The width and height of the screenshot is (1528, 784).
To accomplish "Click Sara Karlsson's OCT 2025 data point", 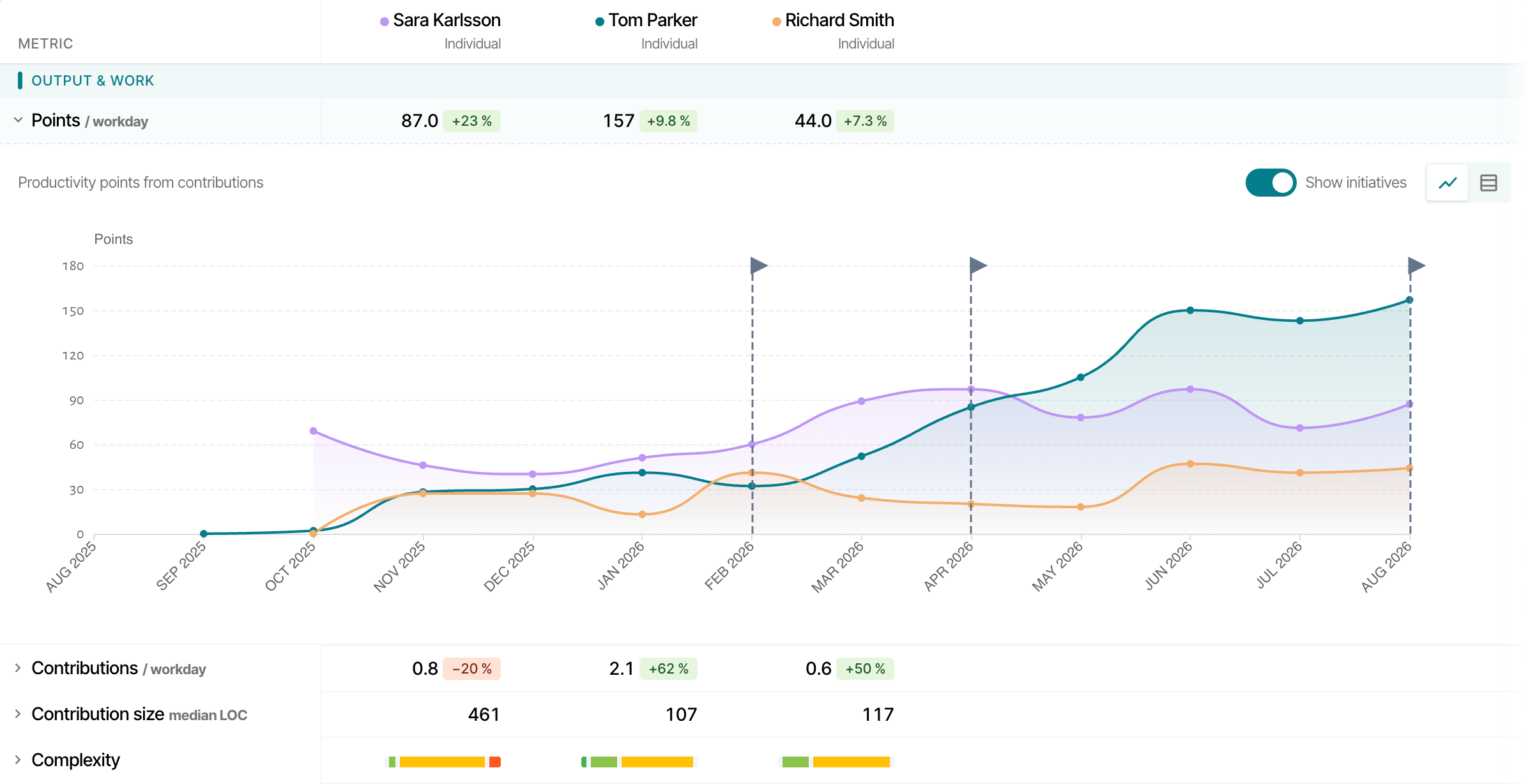I will coord(313,431).
